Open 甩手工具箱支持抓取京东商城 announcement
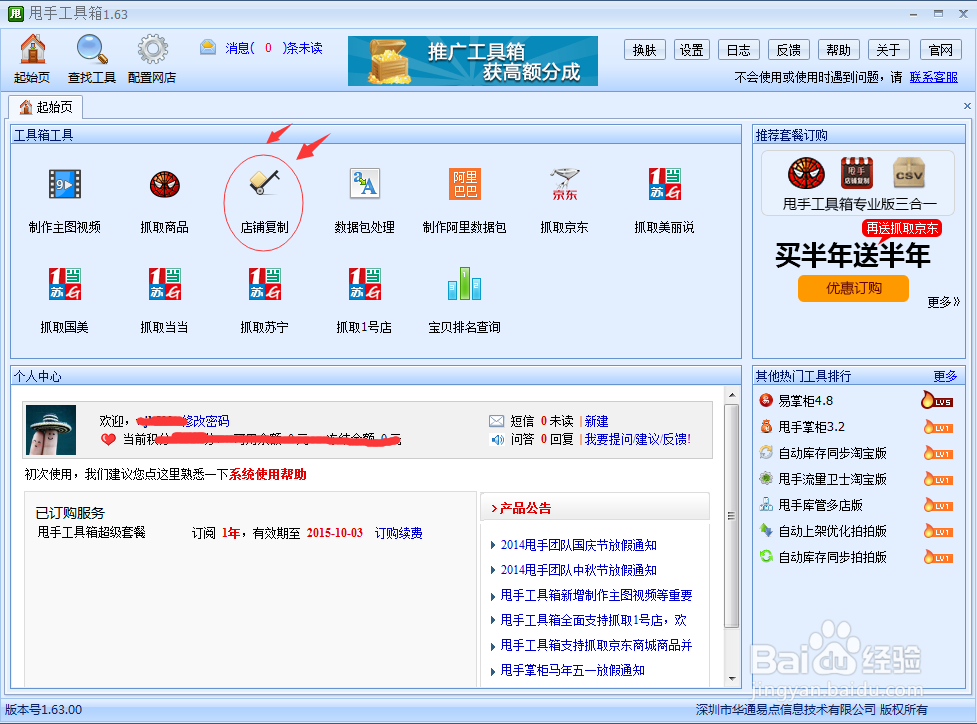This screenshot has width=977, height=724. [596, 645]
